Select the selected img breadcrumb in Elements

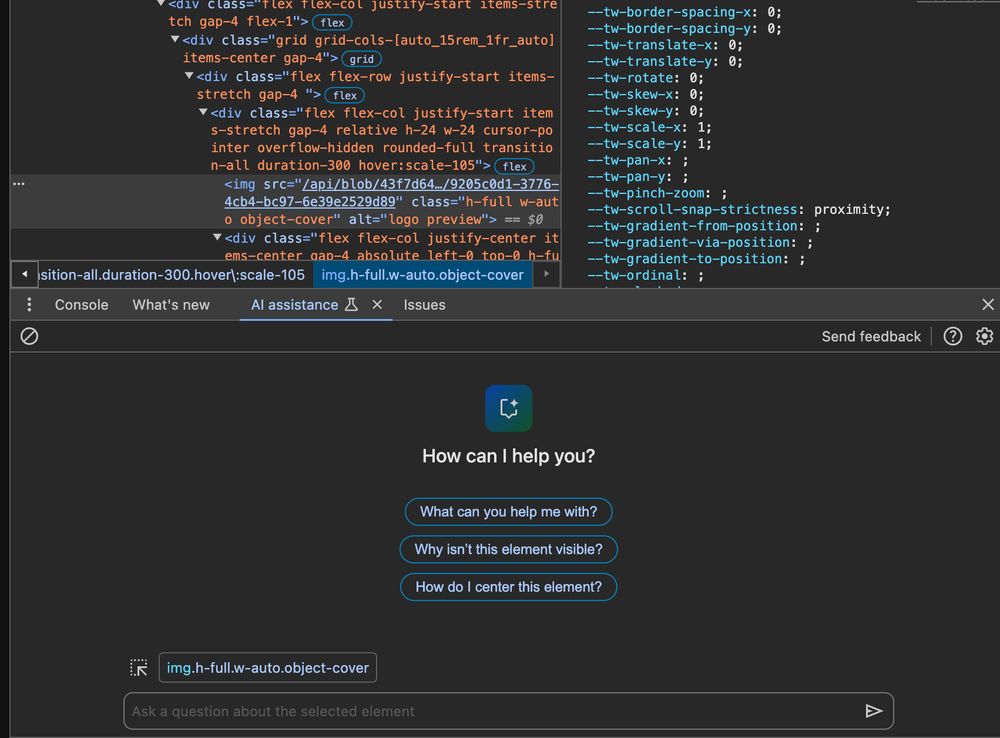(422, 275)
